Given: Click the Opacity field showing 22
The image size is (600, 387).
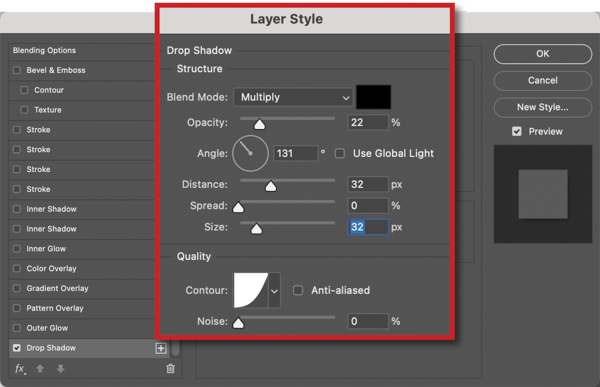Looking at the screenshot, I should point(368,122).
